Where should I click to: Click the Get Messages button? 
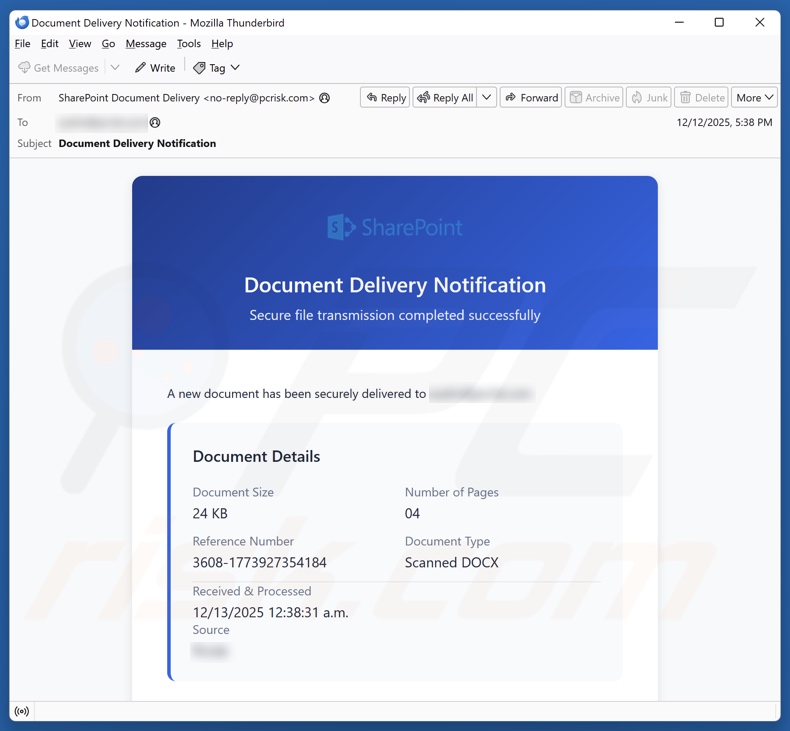[x=58, y=68]
